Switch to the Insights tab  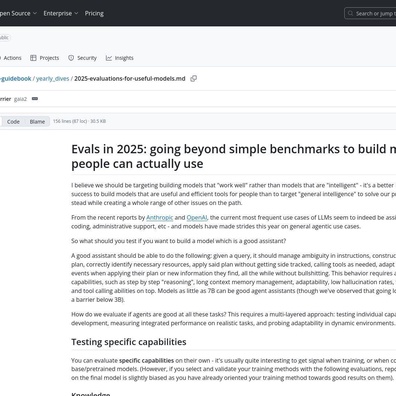[120, 58]
